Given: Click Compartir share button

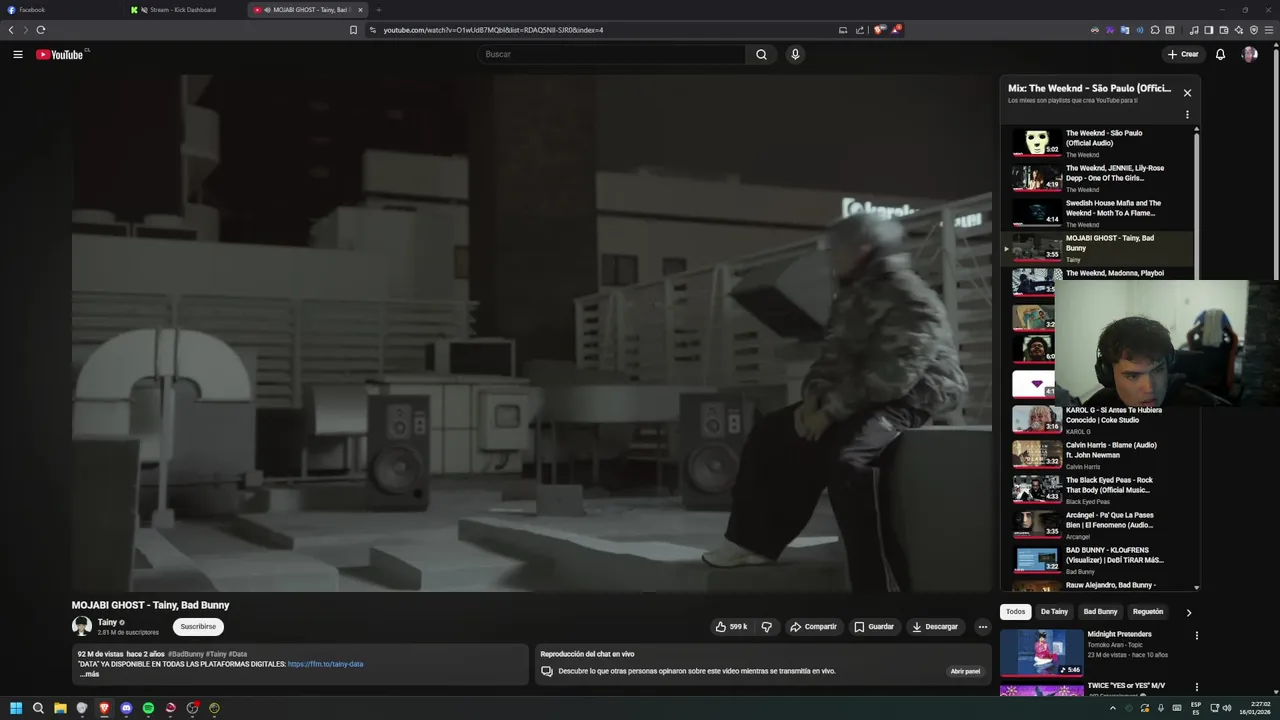Looking at the screenshot, I should tap(813, 627).
